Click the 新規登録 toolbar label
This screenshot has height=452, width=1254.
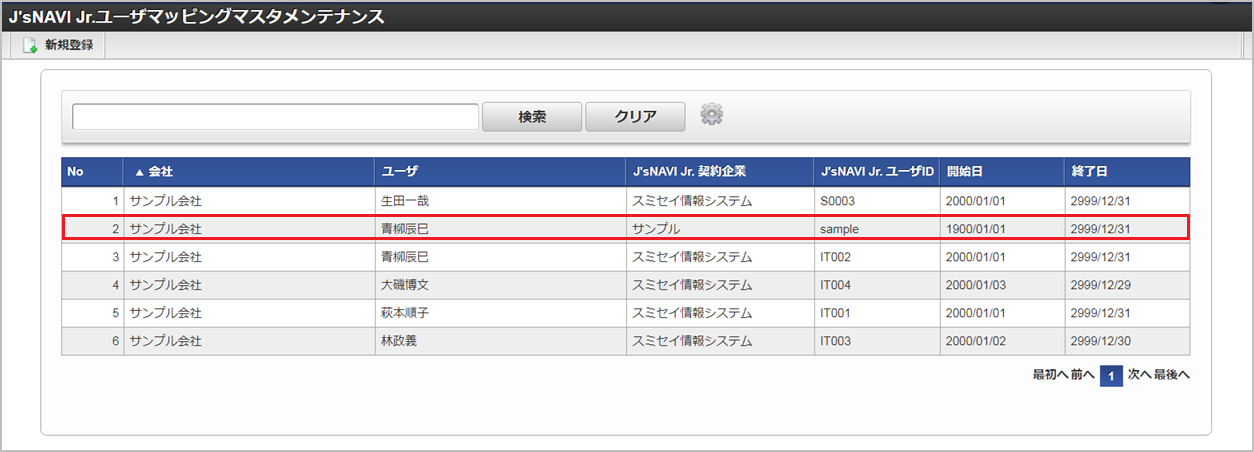[x=69, y=45]
